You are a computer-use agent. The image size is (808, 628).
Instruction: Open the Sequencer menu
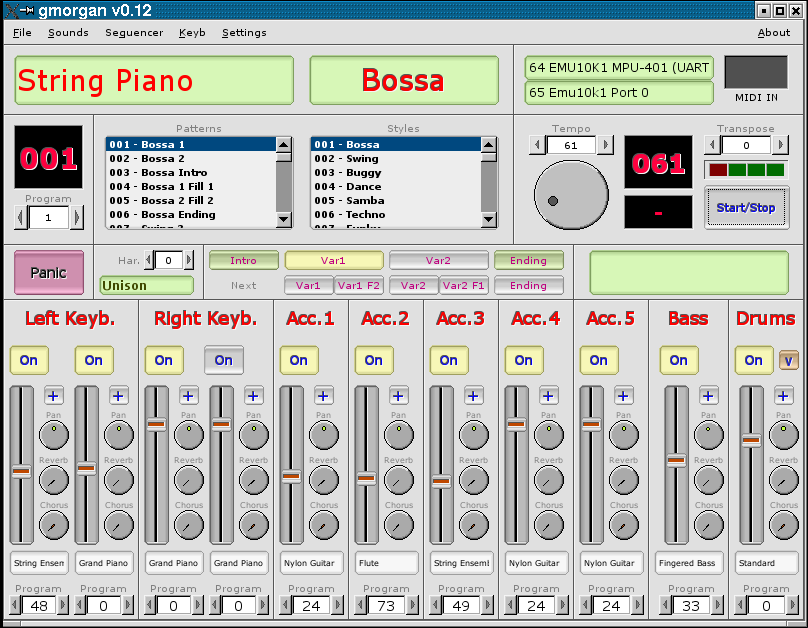click(134, 32)
